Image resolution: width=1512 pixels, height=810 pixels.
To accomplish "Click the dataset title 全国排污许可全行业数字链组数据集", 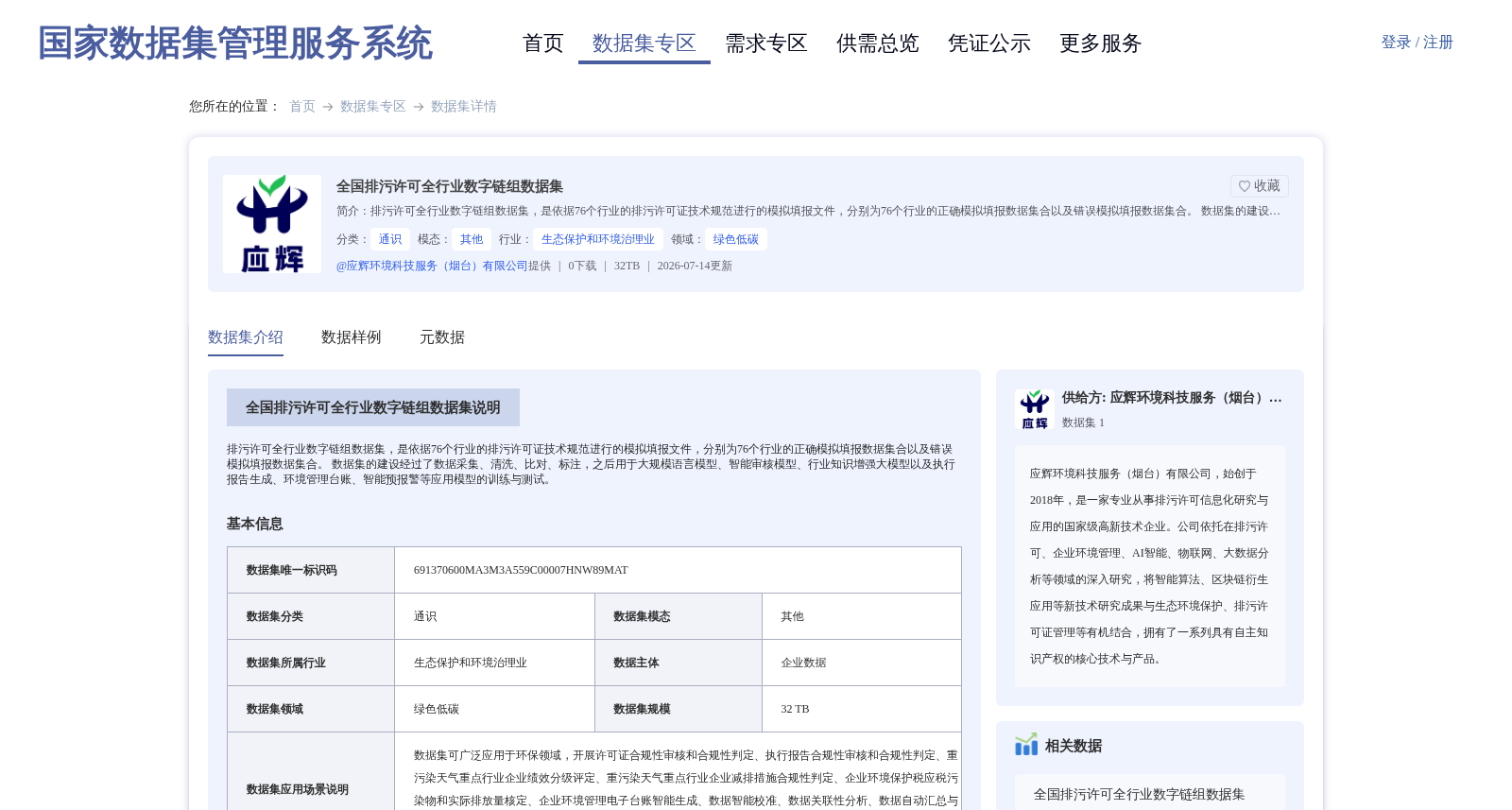I will point(450,186).
